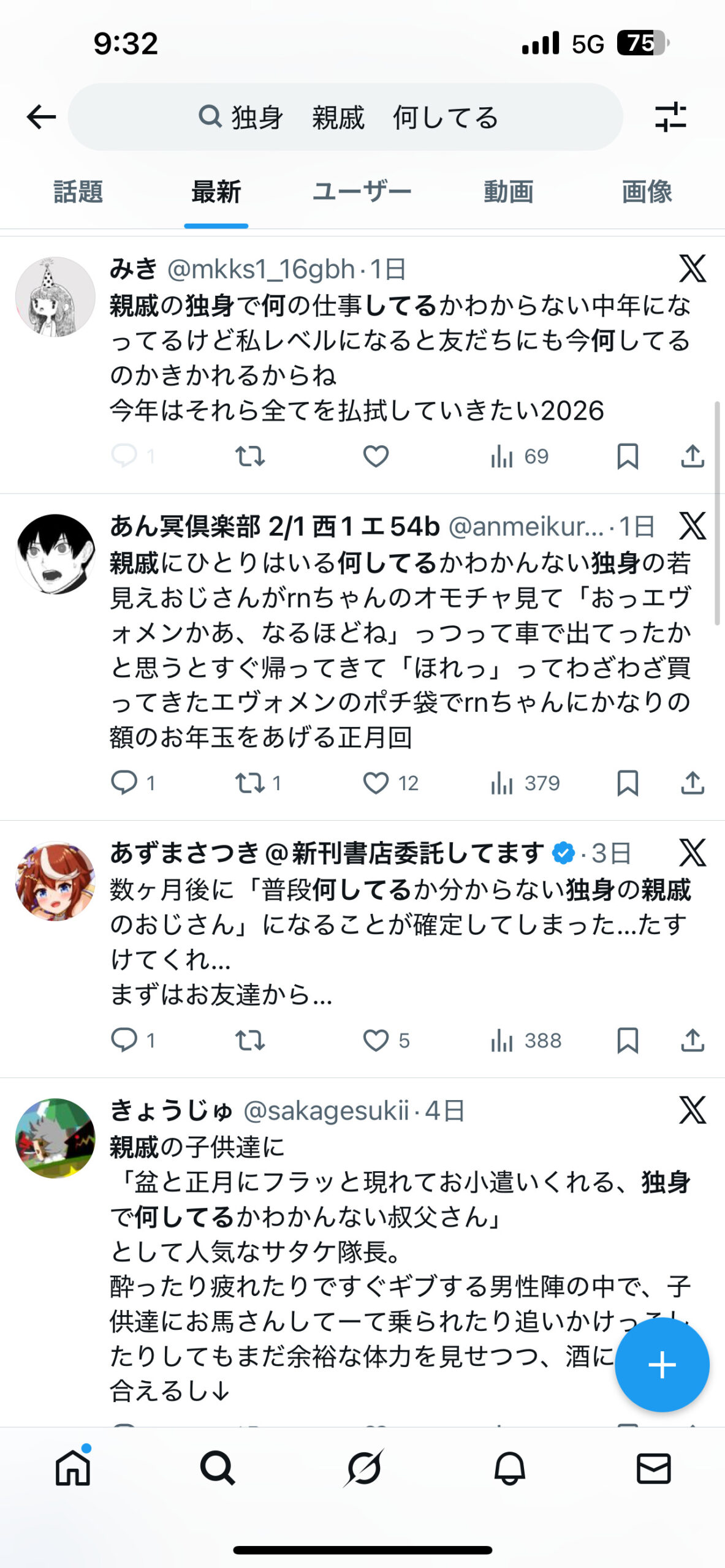Bookmark the あん冥倶楽部 post
The height and width of the screenshot is (1568, 725).
[628, 783]
